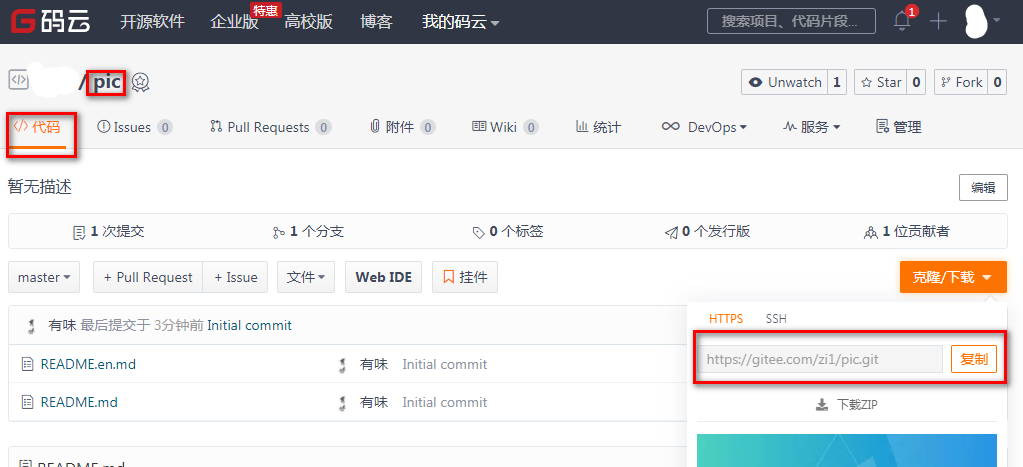Click the Fork count 0
1023x467 pixels.
(x=998, y=82)
